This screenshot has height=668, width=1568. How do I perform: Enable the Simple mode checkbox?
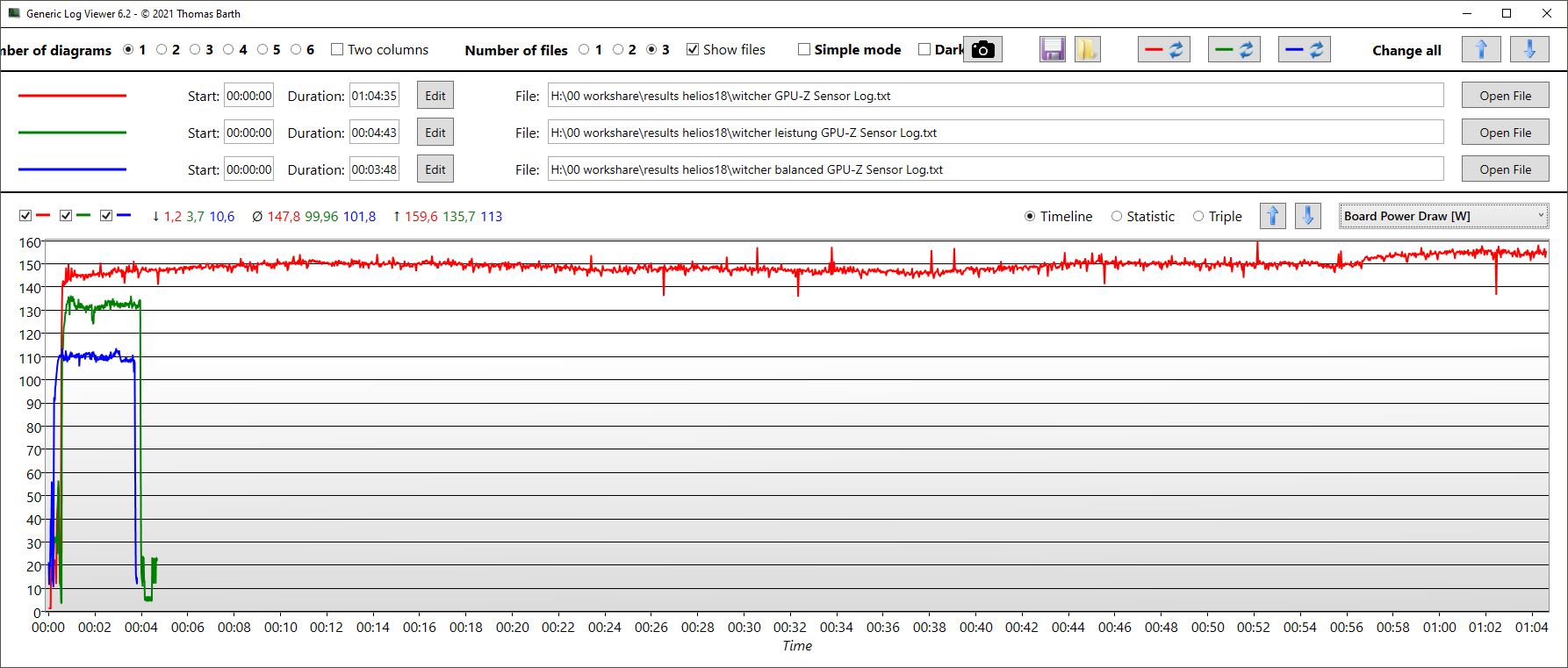coord(803,50)
